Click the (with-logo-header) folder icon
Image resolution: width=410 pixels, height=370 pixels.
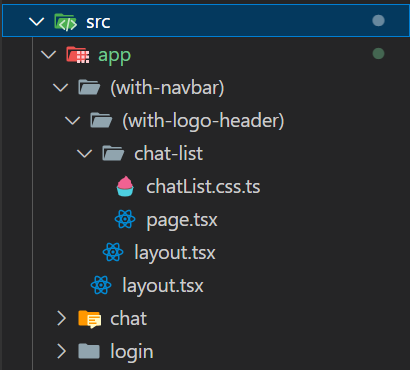[x=101, y=120]
